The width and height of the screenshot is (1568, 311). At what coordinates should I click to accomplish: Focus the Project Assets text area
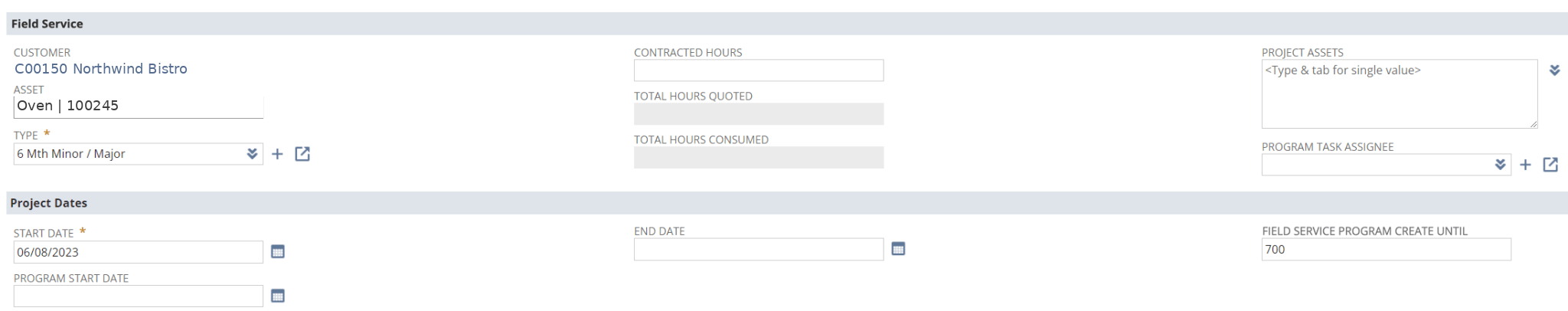tap(1399, 94)
